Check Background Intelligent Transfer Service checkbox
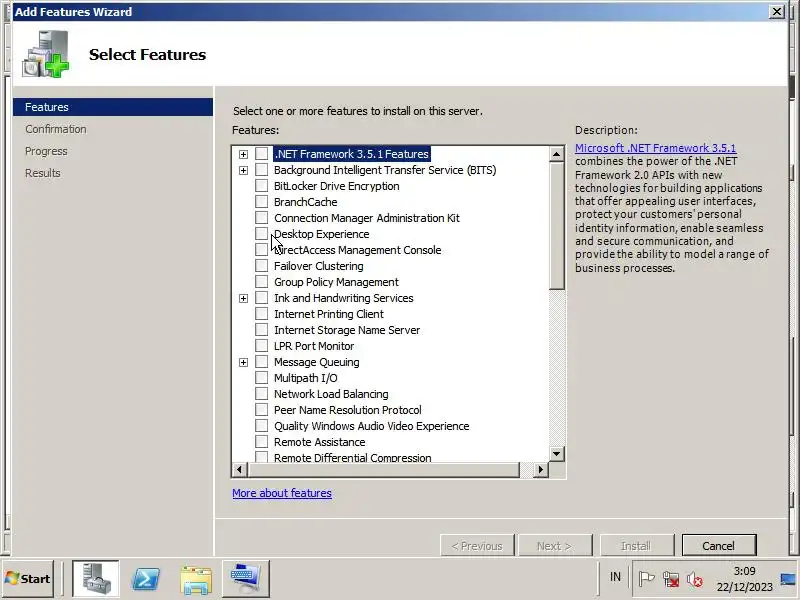Image resolution: width=800 pixels, height=600 pixels. click(x=261, y=169)
